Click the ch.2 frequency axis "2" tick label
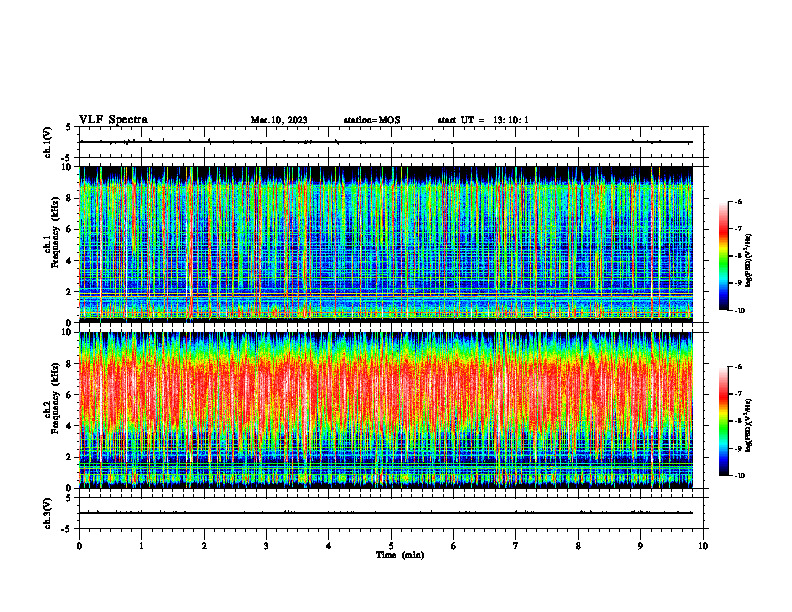 70,457
